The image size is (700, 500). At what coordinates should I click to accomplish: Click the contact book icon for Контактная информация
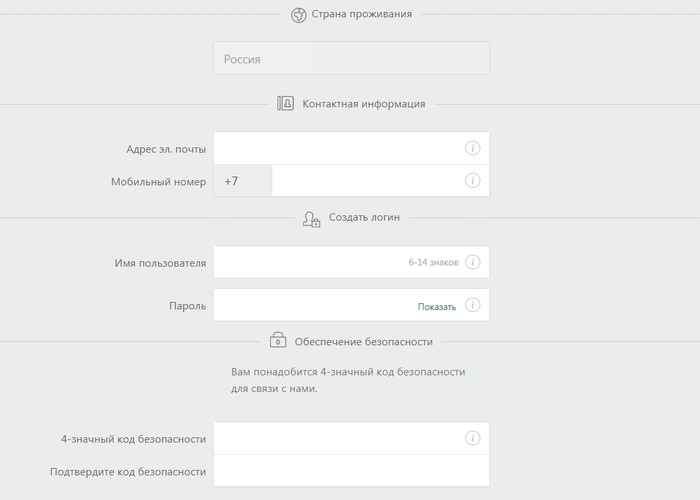click(285, 103)
